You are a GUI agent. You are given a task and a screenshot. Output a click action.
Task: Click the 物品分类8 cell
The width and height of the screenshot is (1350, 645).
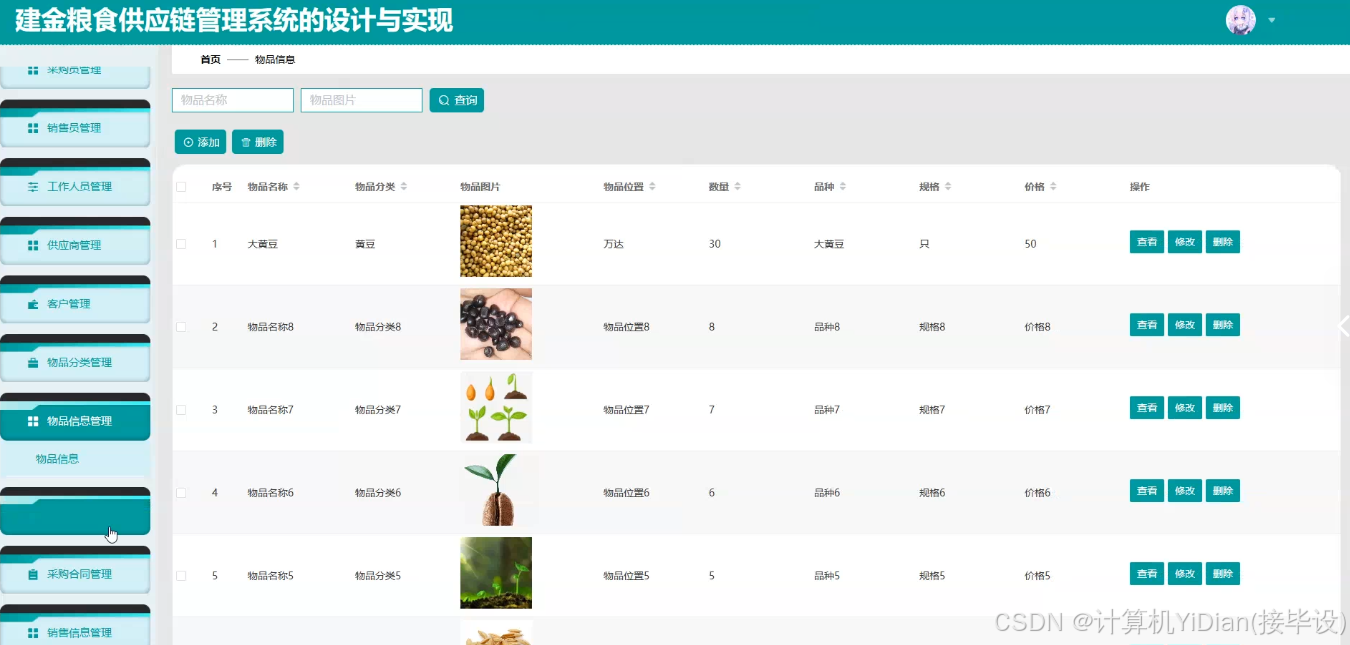coord(378,327)
